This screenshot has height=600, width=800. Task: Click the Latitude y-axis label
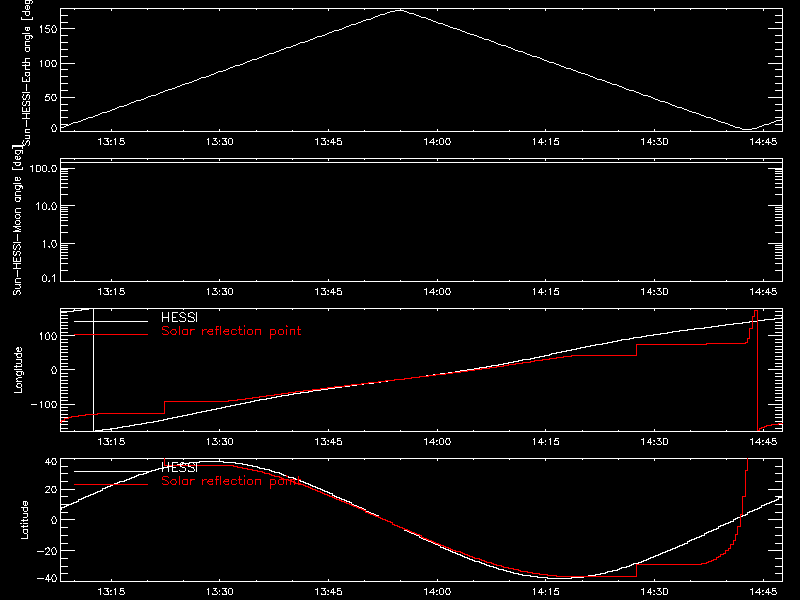tap(24, 519)
